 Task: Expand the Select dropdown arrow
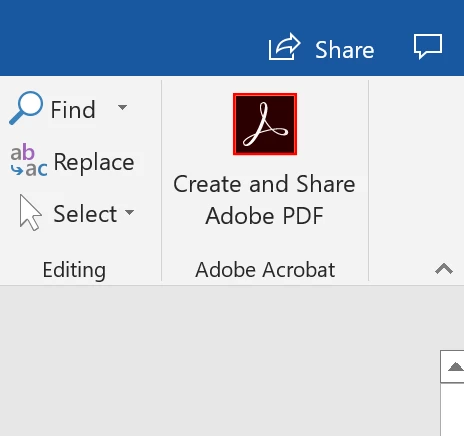[129, 212]
